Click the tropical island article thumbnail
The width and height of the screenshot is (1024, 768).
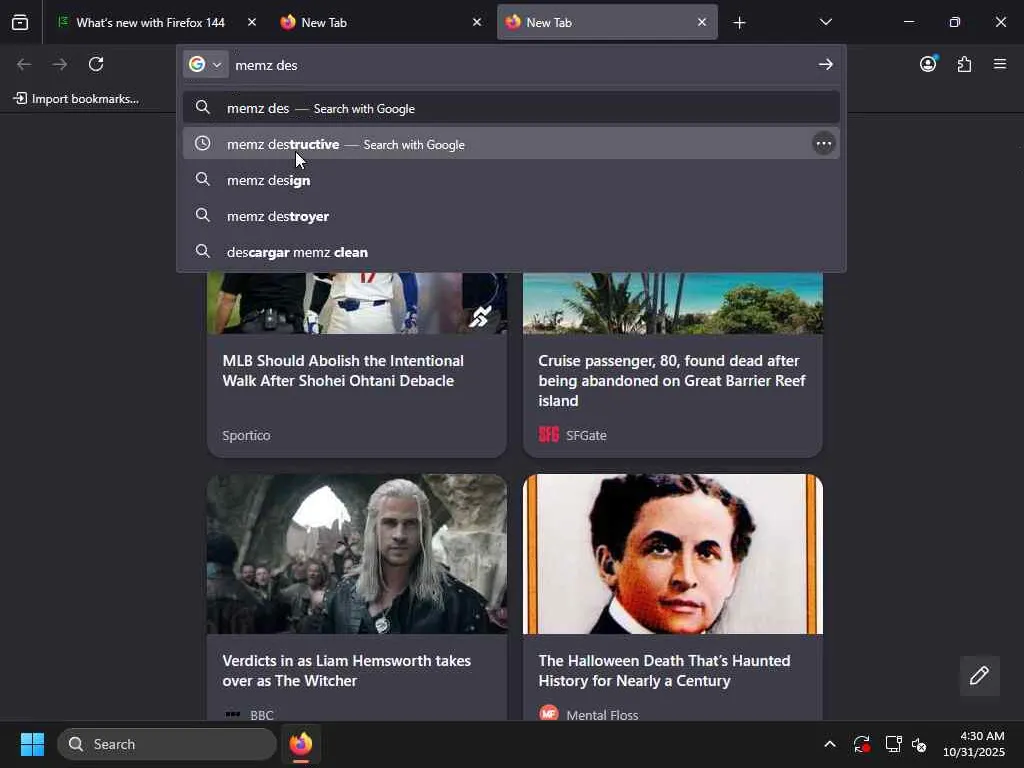pyautogui.click(x=673, y=303)
